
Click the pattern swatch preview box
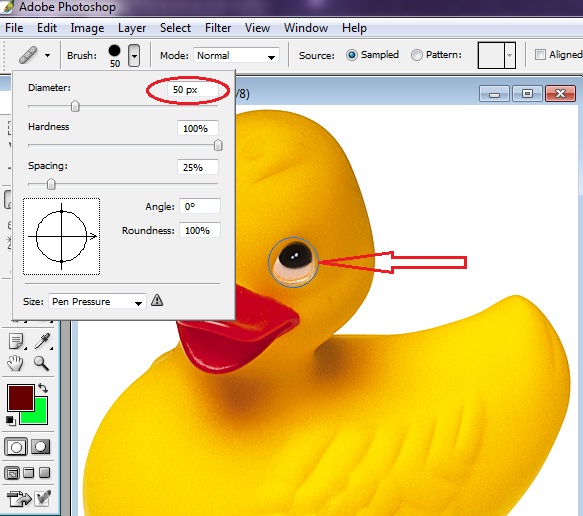point(491,55)
